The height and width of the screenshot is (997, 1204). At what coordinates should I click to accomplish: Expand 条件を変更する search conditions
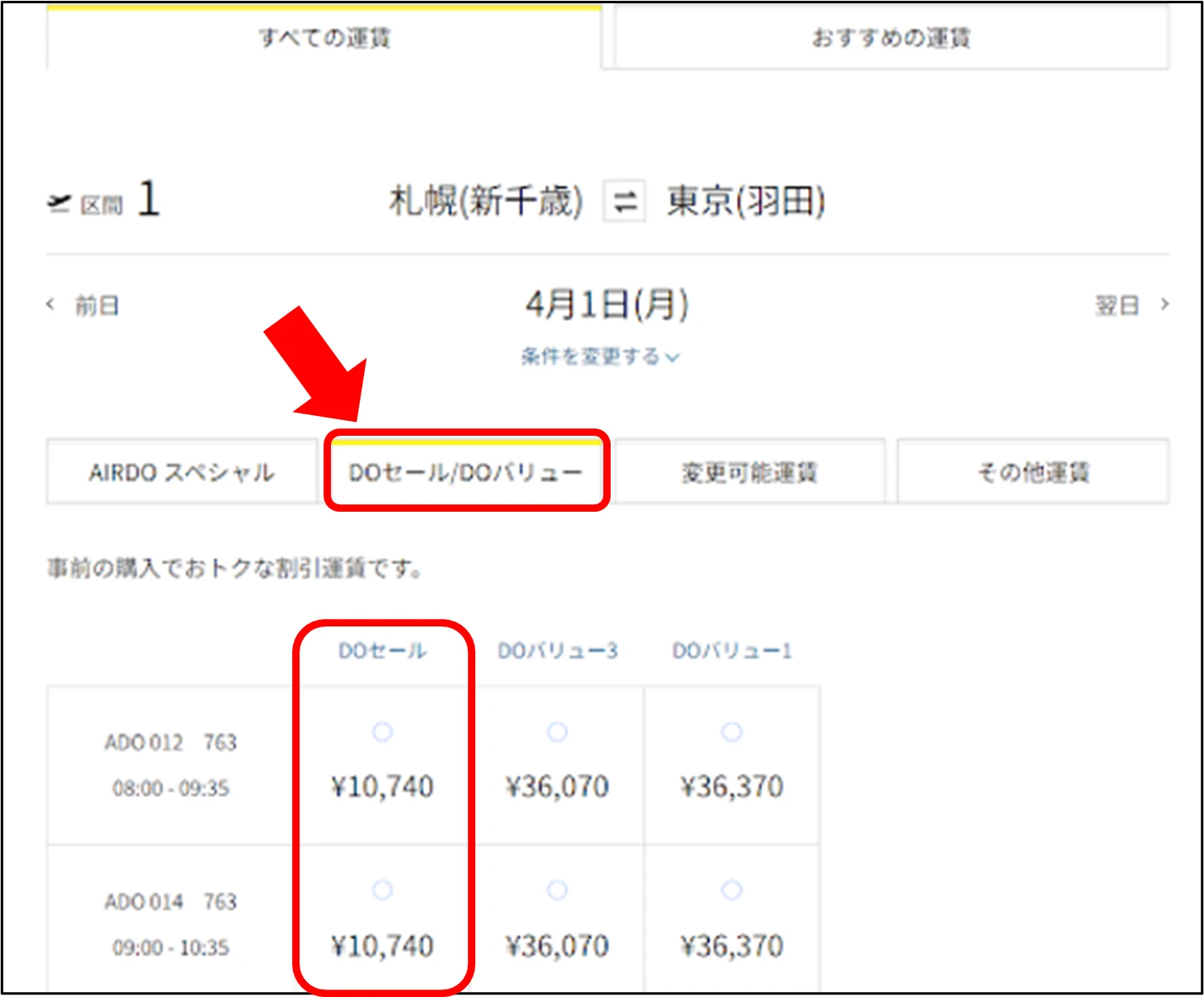tap(600, 357)
